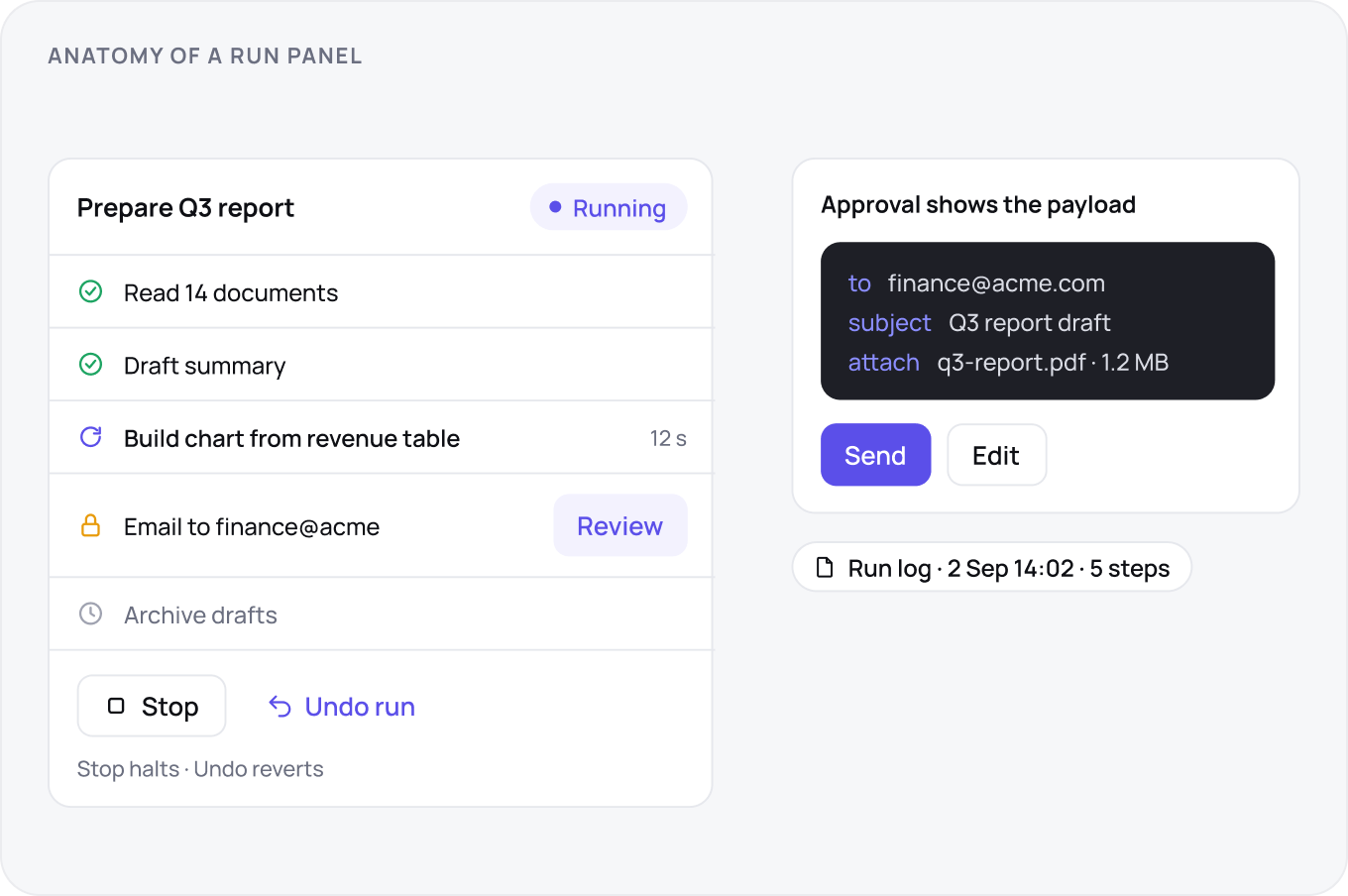Click 'Q3 report draft' subject value
Image resolution: width=1348 pixels, height=896 pixels.
point(1029,323)
